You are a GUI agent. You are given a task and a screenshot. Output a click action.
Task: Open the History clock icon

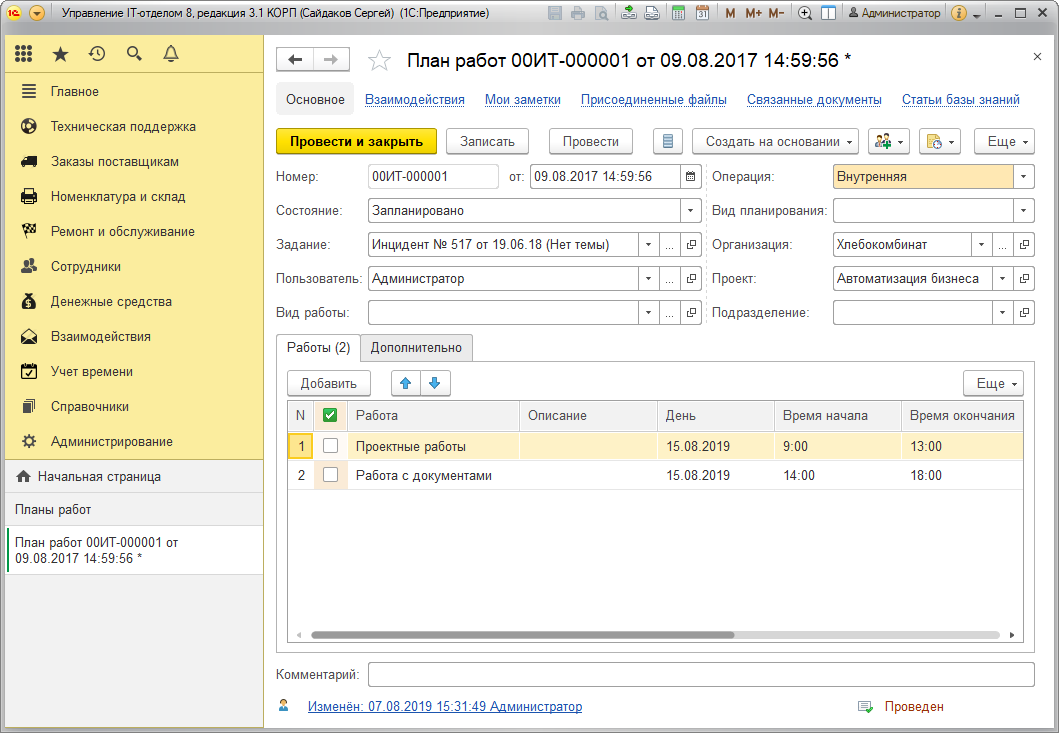pyautogui.click(x=97, y=54)
